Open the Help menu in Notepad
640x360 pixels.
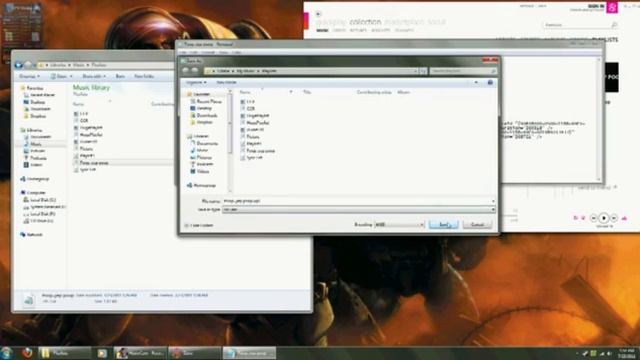tap(237, 53)
